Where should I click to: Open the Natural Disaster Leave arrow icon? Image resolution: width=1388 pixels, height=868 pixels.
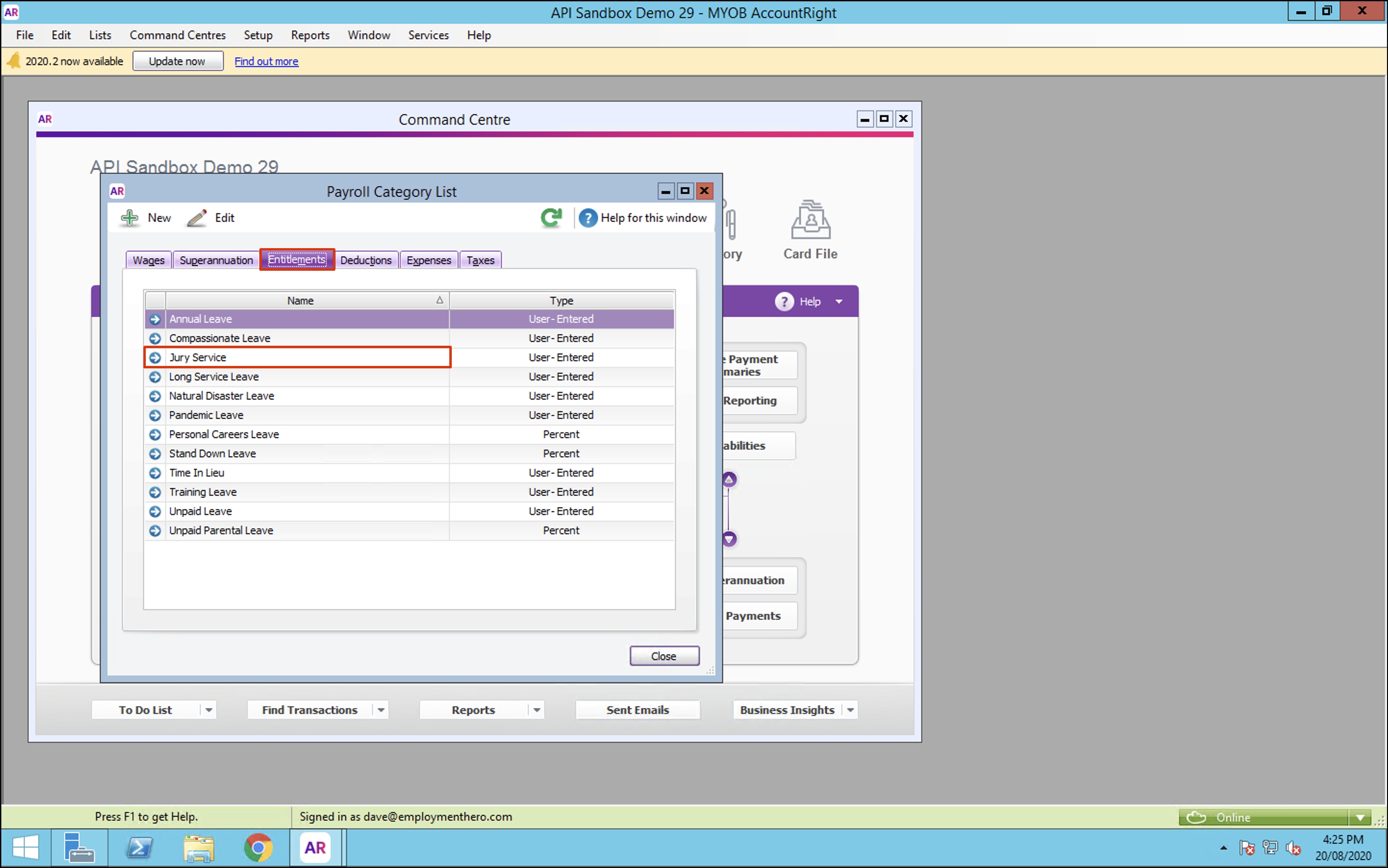[155, 396]
